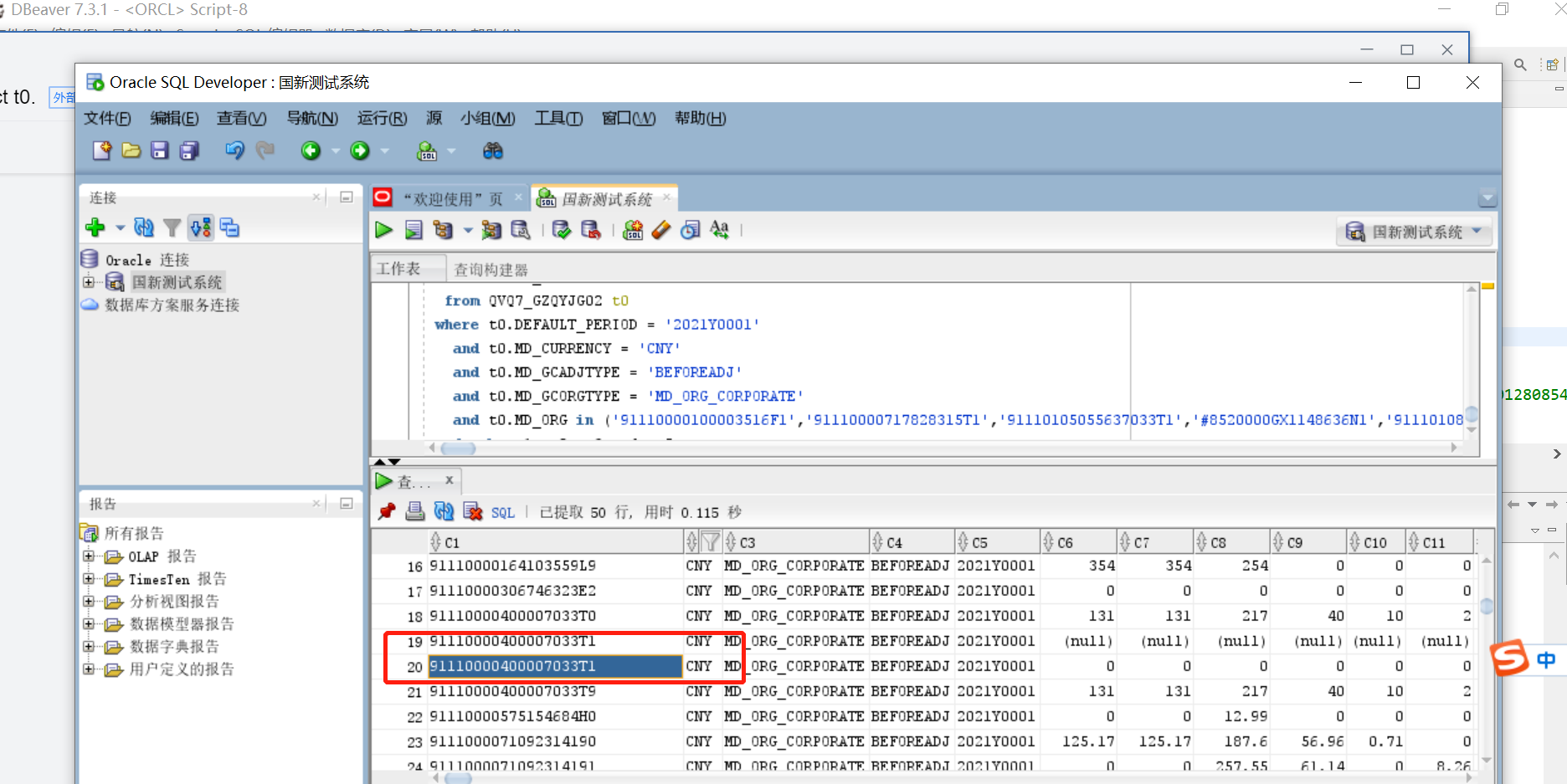Minimize the 连接 panel

347,197
